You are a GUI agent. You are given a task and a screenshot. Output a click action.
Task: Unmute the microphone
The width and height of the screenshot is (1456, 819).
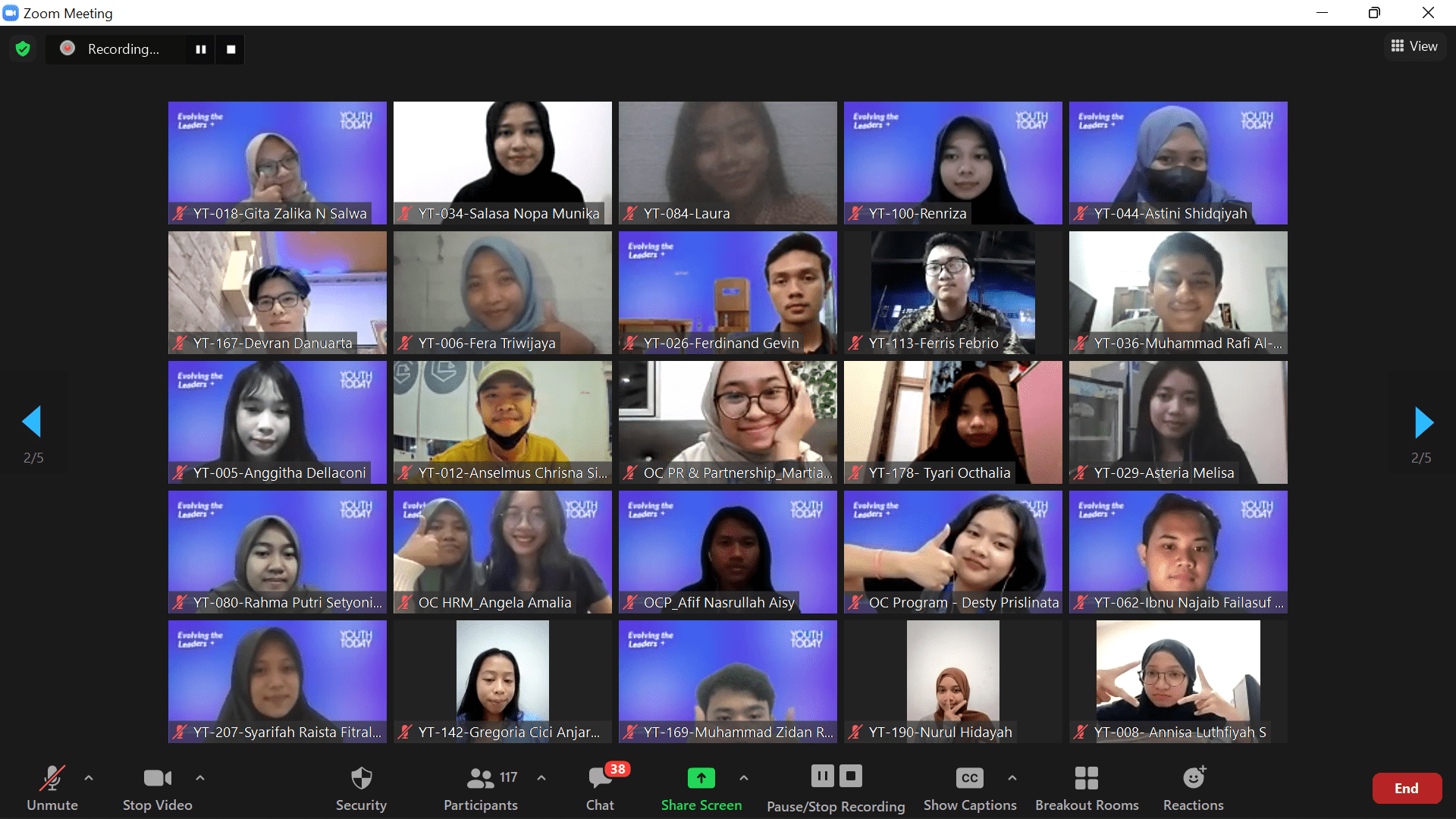click(x=52, y=787)
